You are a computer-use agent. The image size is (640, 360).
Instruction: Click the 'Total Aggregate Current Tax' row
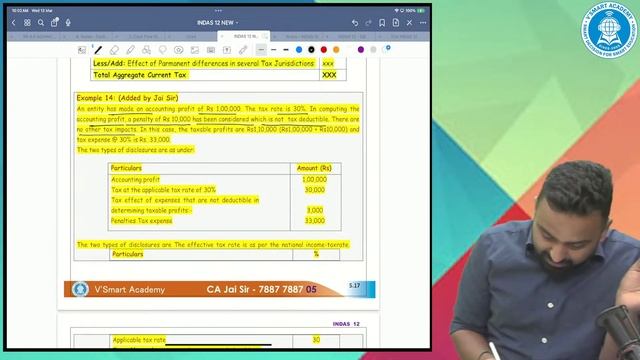point(218,75)
